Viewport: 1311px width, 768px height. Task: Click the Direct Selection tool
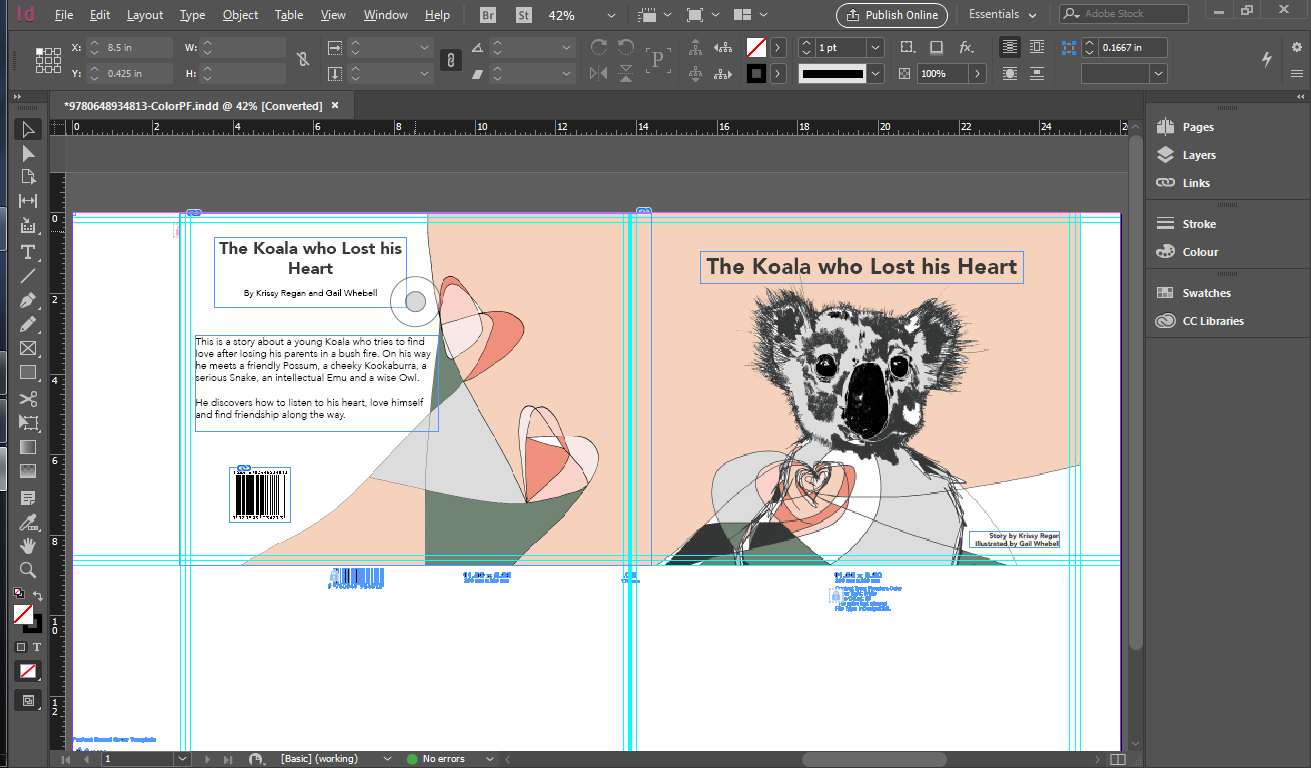click(28, 153)
